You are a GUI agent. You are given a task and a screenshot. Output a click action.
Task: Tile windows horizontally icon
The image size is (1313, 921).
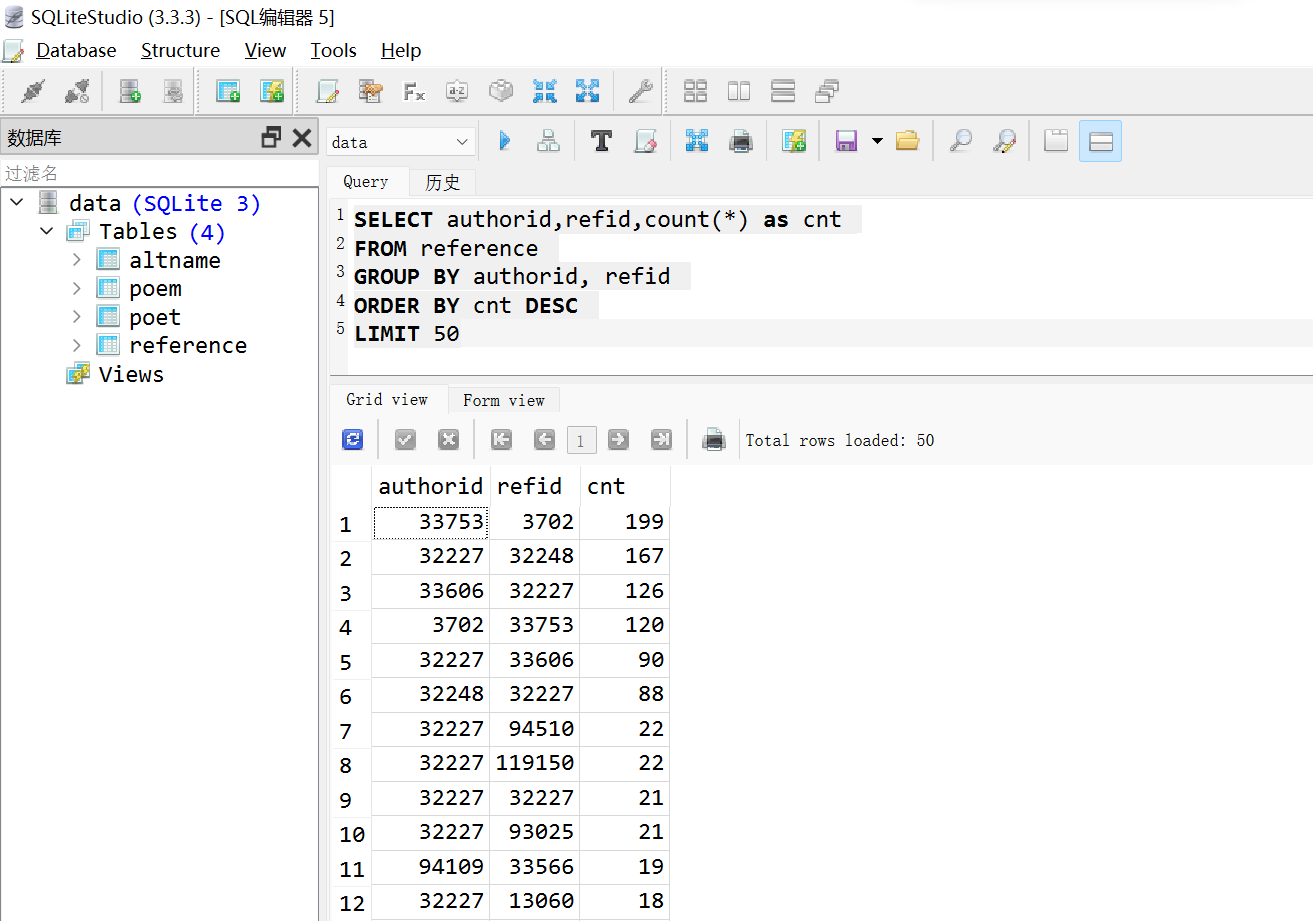click(x=783, y=92)
